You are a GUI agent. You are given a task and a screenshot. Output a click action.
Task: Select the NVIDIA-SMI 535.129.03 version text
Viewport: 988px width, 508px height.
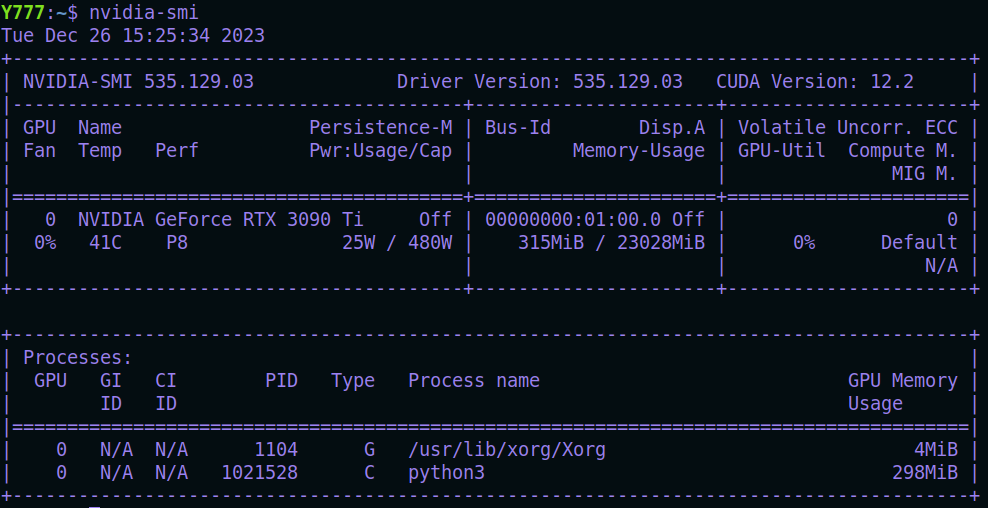pos(139,81)
